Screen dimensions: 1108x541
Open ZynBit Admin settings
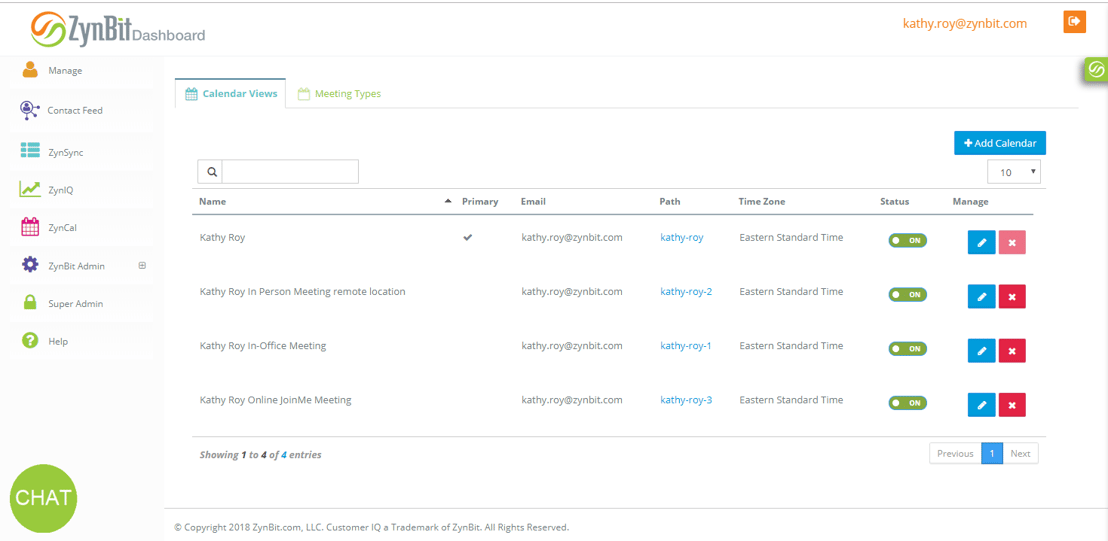pyautogui.click(x=76, y=266)
